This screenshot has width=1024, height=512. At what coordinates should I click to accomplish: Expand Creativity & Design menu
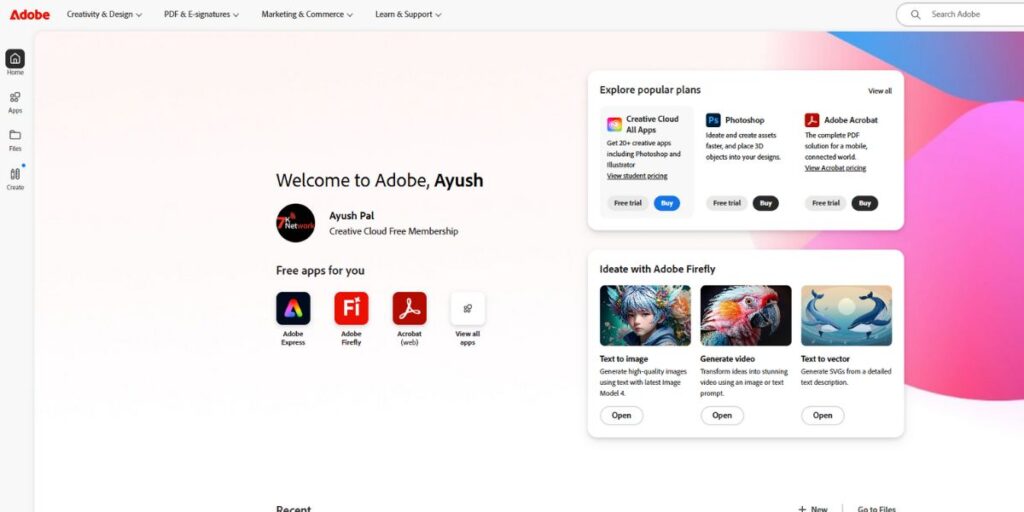(104, 14)
